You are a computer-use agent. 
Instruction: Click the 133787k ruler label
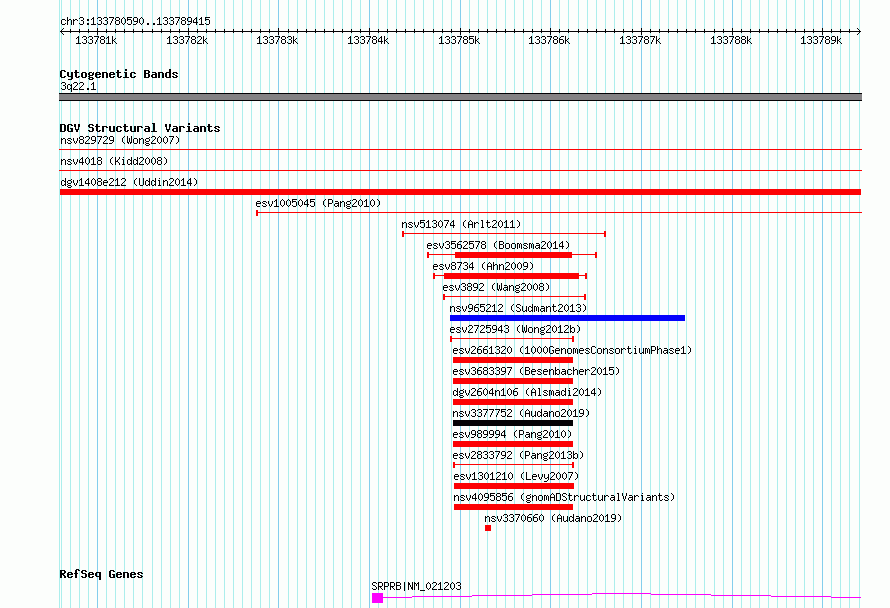[x=640, y=40]
